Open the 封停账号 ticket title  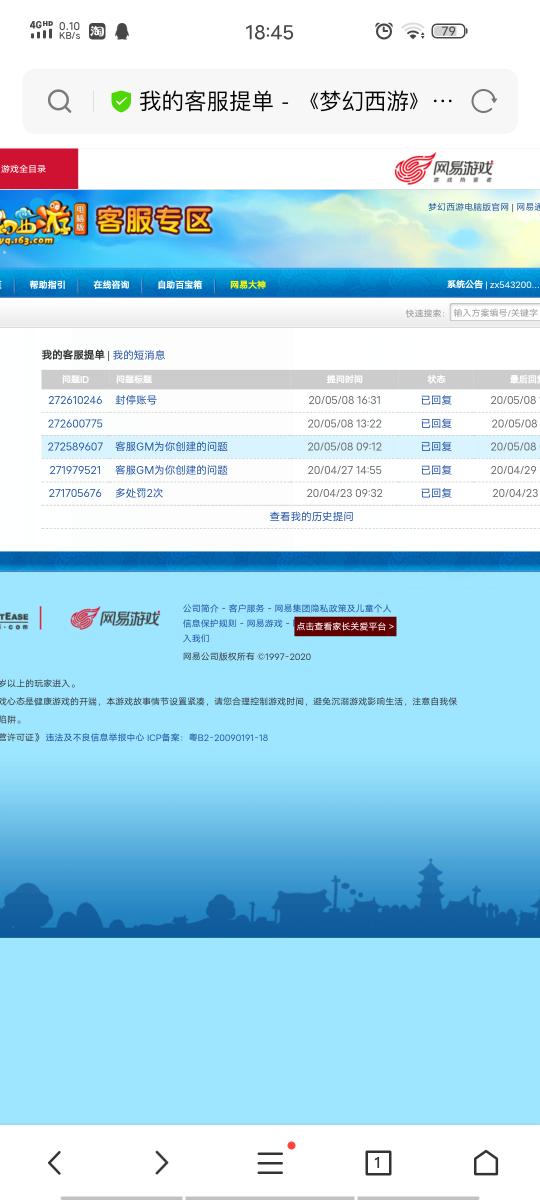pyautogui.click(x=136, y=400)
